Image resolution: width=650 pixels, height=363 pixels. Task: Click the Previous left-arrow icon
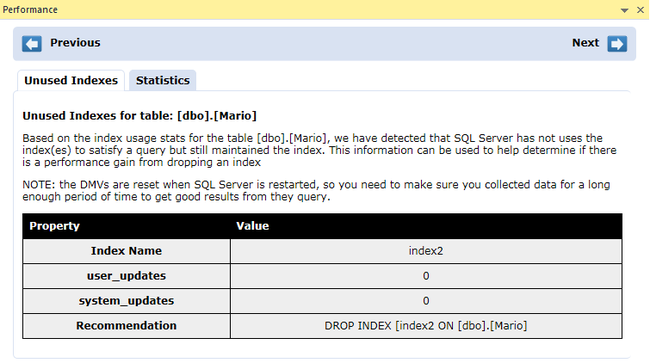pyautogui.click(x=32, y=44)
